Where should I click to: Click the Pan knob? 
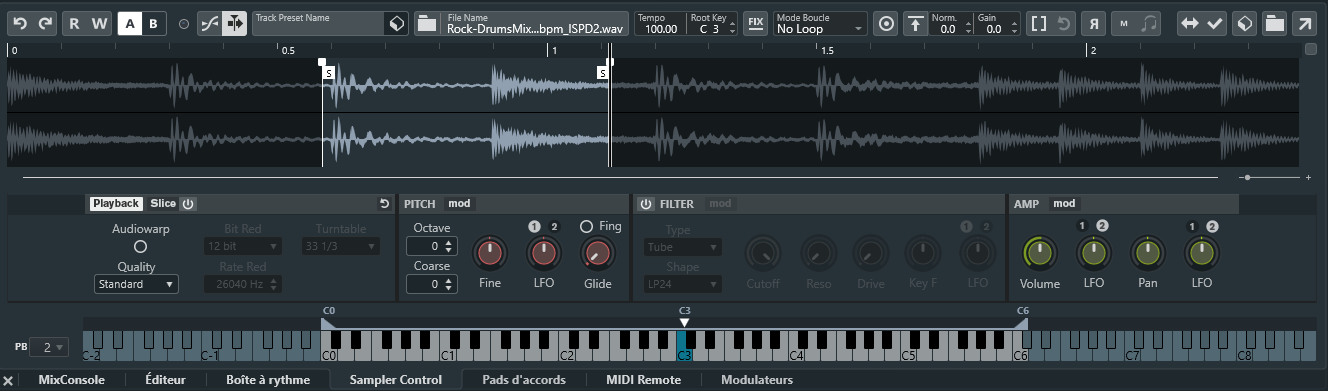(1147, 254)
